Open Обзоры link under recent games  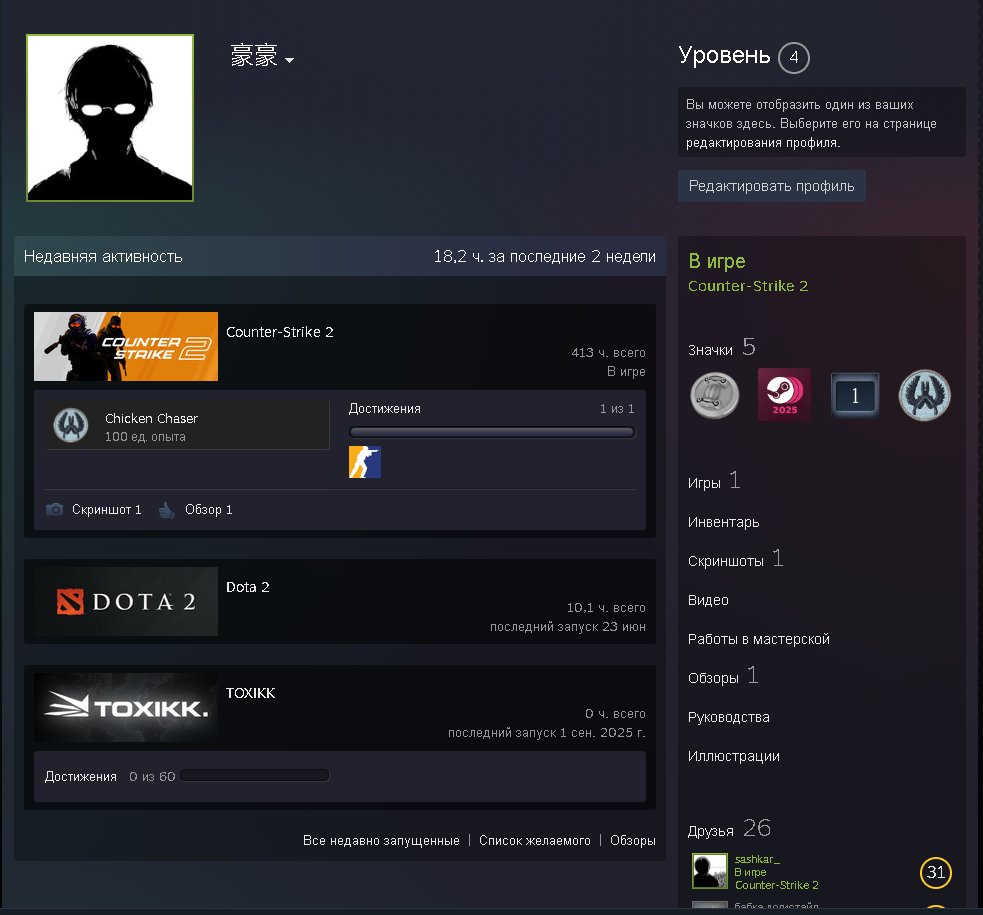click(x=633, y=840)
